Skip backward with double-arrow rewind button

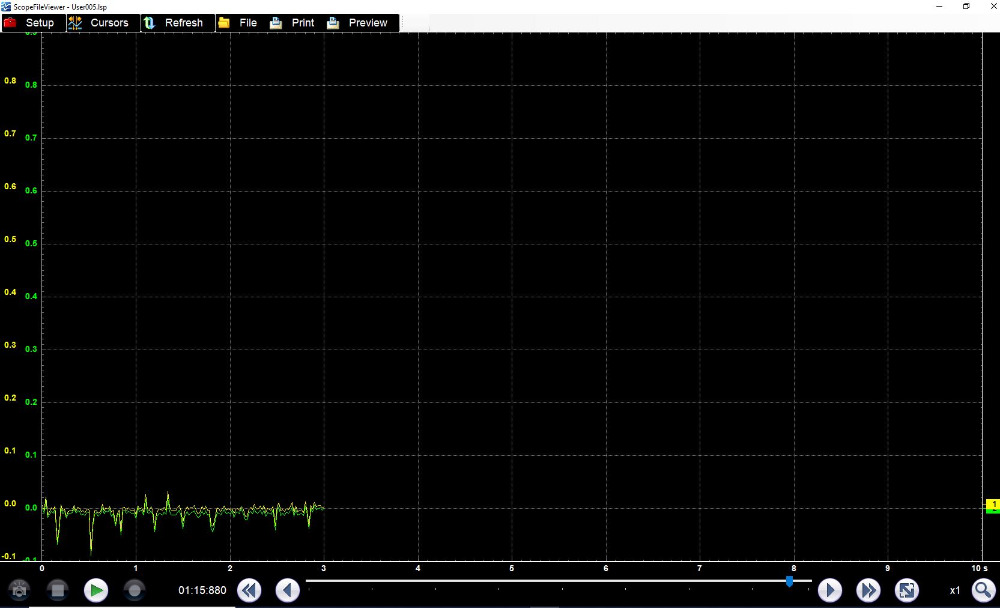coord(248,590)
